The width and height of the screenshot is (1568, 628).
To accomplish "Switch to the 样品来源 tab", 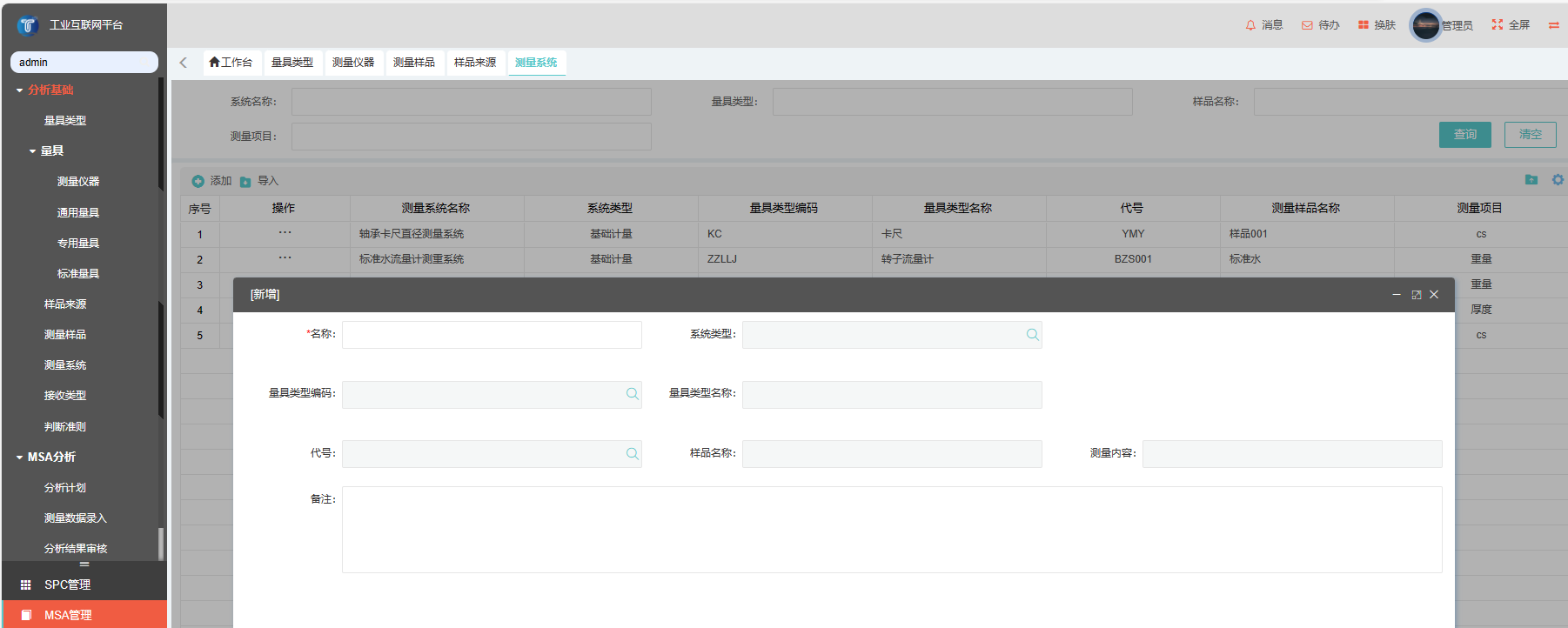I will click(475, 63).
